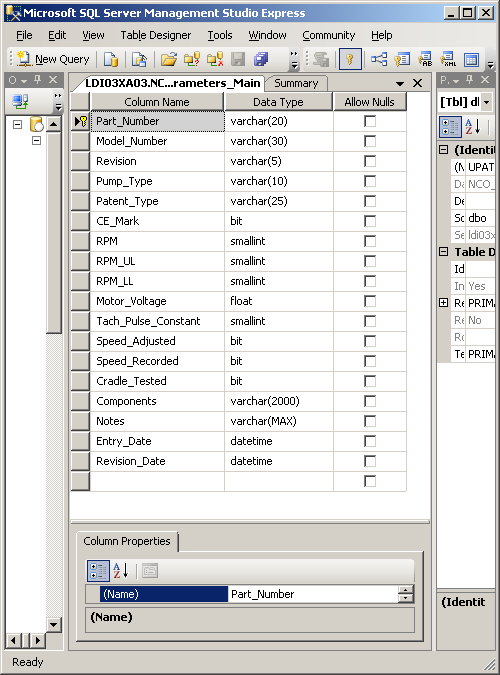Collapse the Table Designer section in Properties
This screenshot has height=675, width=500.
[x=444, y=251]
